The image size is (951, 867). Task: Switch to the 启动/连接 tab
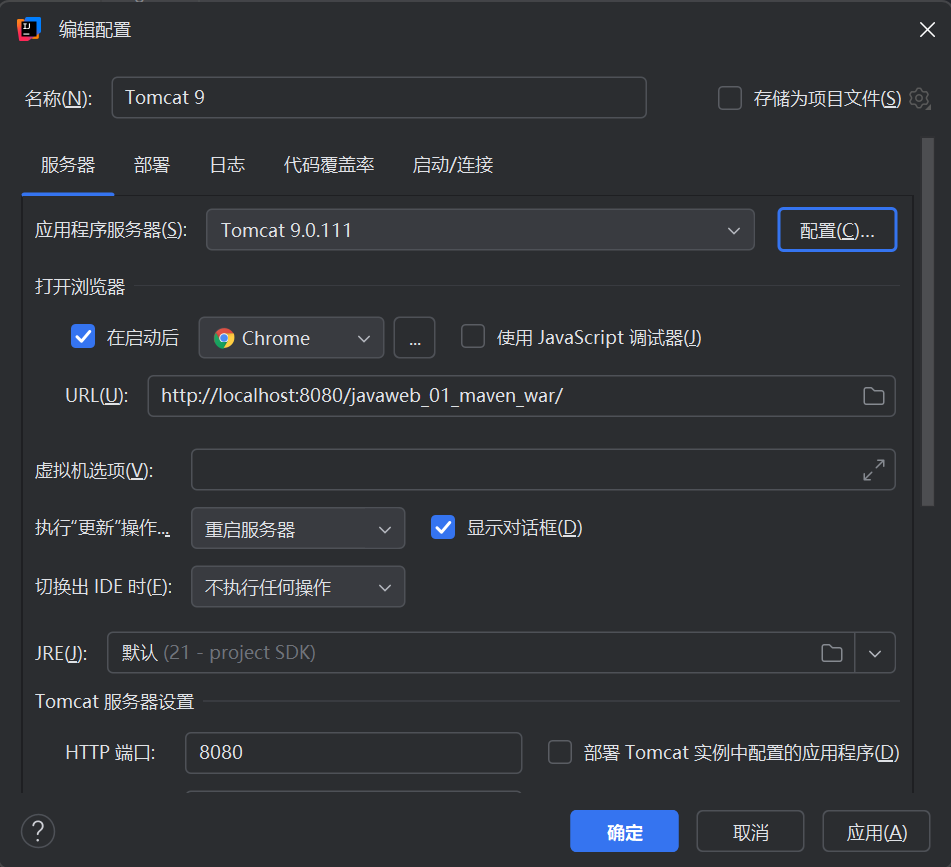coord(452,165)
